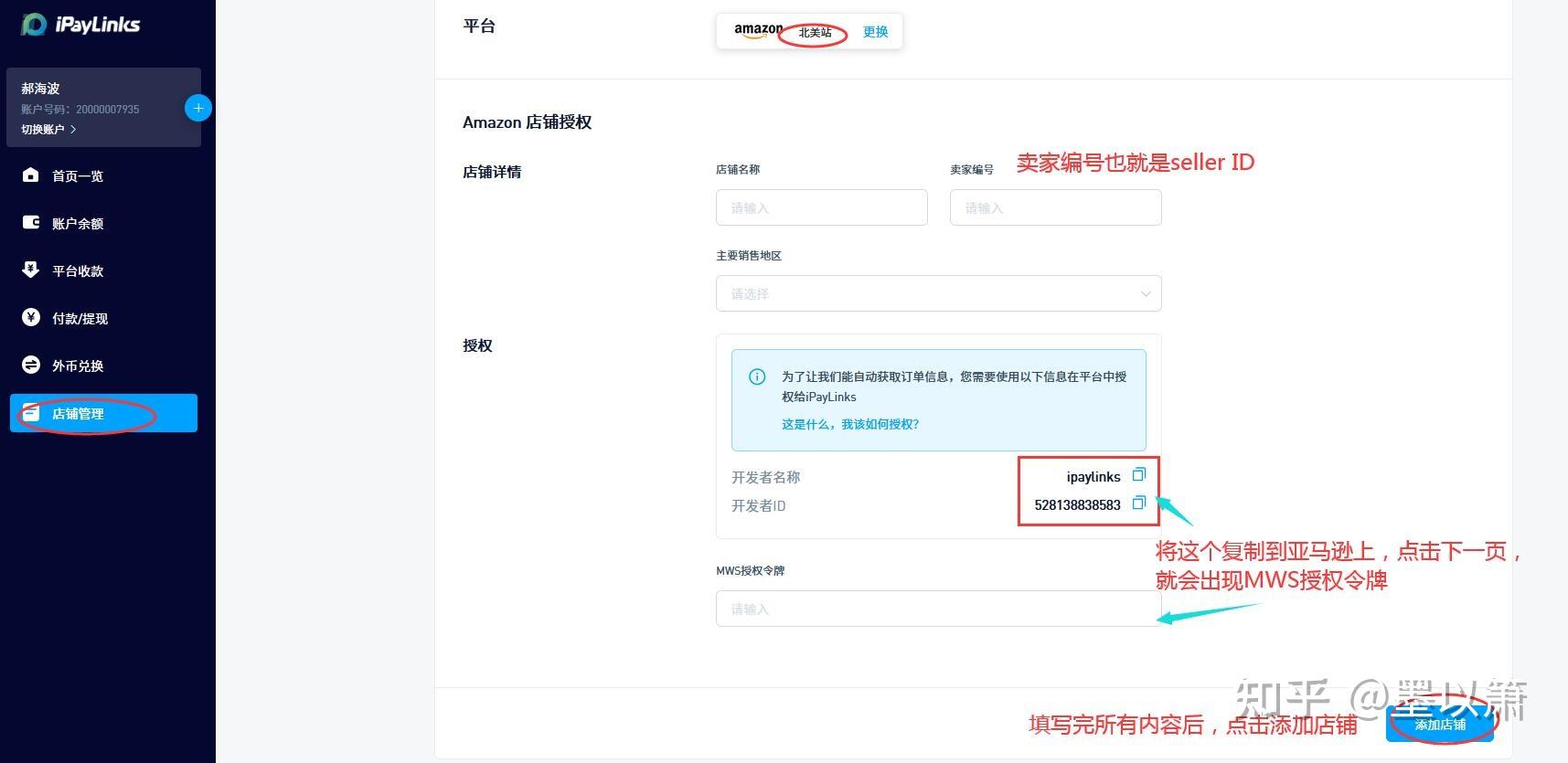Click the 北美站 site label
Image resolution: width=1568 pixels, height=763 pixels.
click(815, 33)
